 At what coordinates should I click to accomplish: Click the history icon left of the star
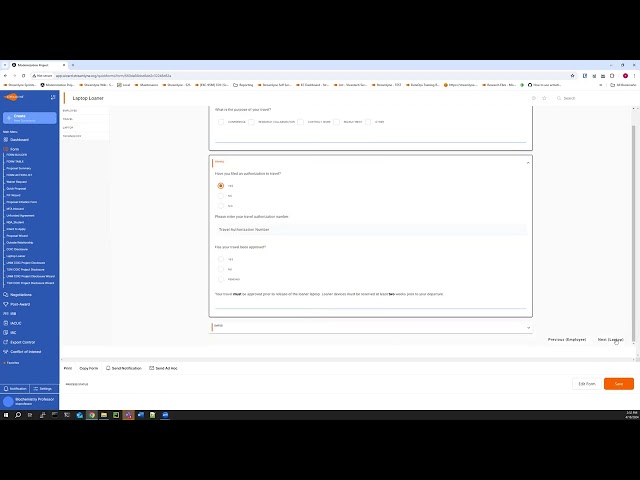[534, 98]
